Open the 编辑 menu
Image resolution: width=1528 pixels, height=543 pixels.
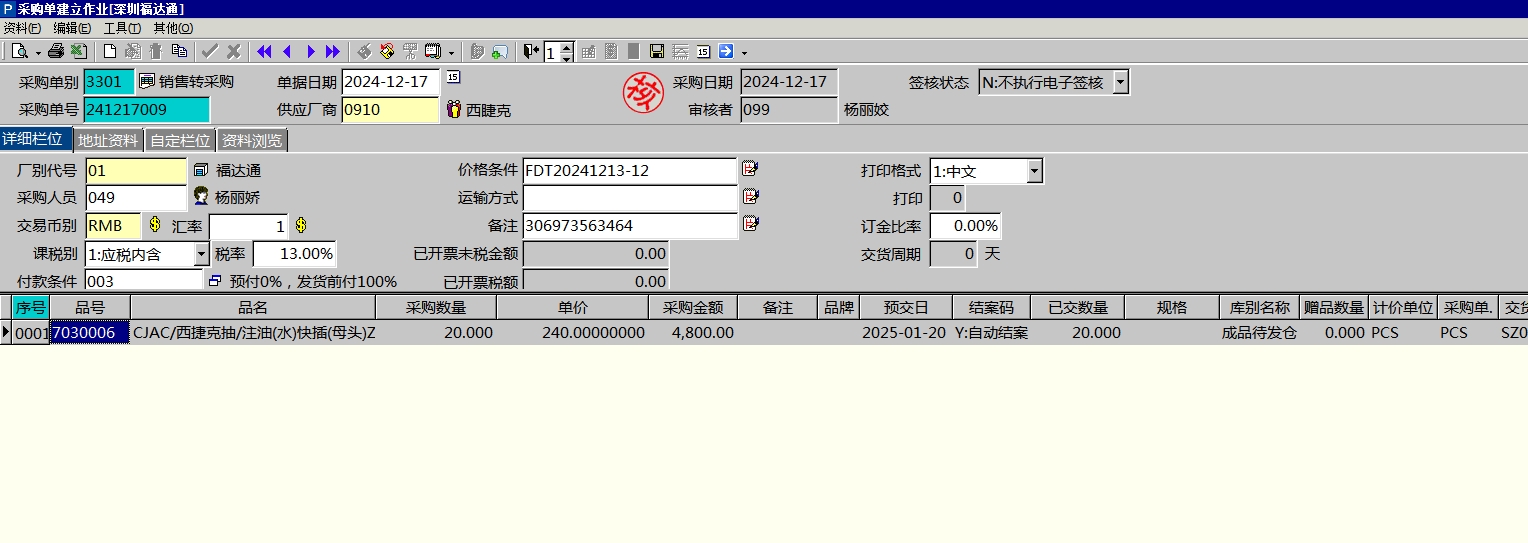coord(72,28)
